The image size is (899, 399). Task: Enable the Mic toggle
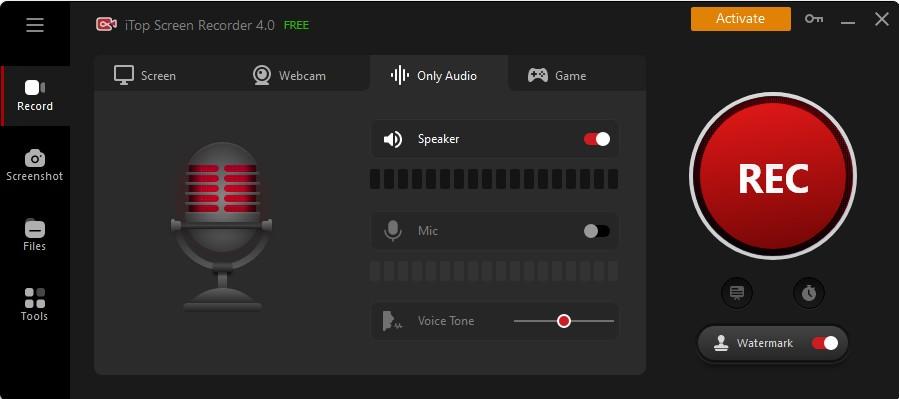tap(597, 231)
